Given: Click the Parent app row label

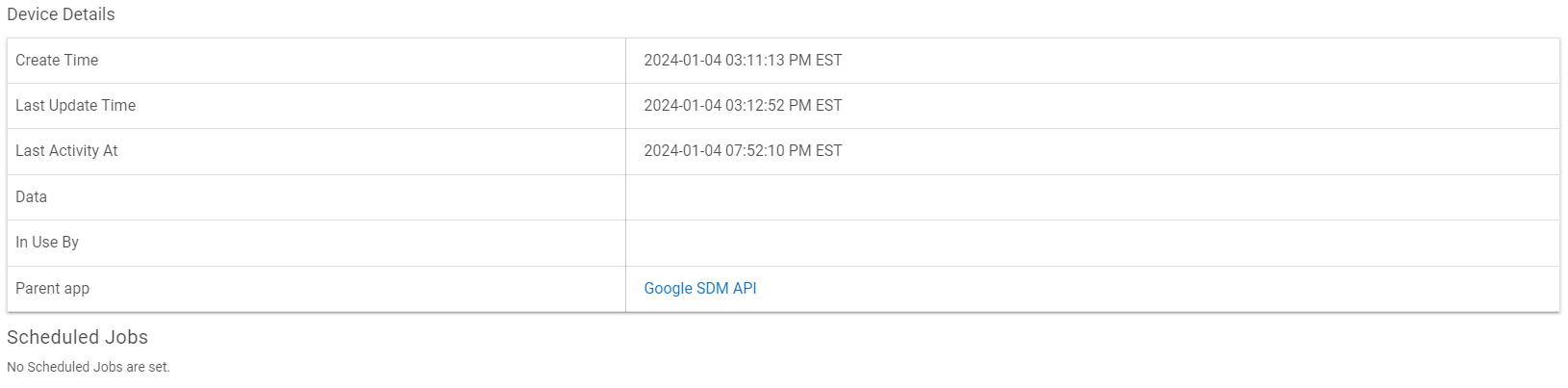Looking at the screenshot, I should tap(52, 288).
